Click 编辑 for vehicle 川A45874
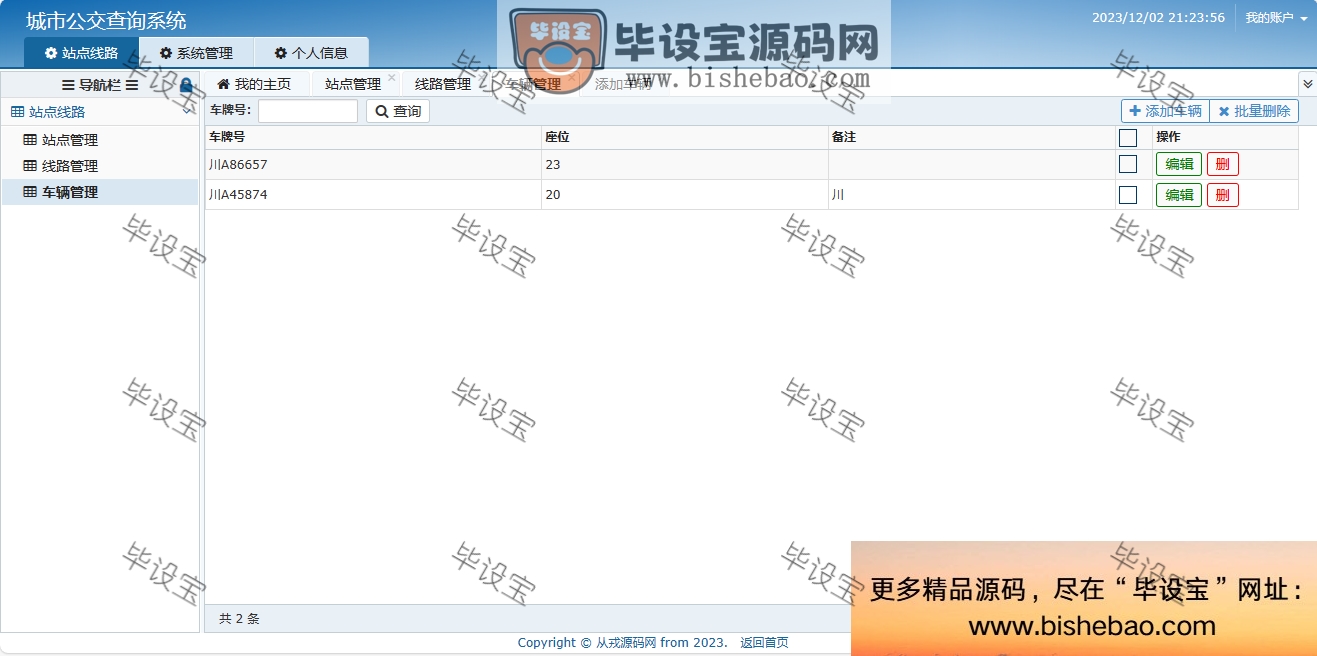The height and width of the screenshot is (656, 1317). [x=1179, y=195]
